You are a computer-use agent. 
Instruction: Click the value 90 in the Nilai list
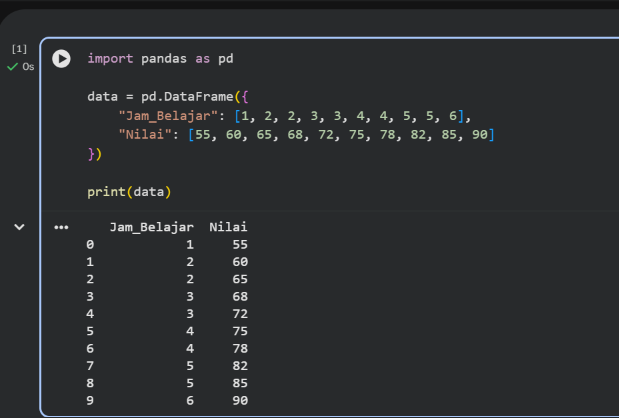[x=480, y=135]
